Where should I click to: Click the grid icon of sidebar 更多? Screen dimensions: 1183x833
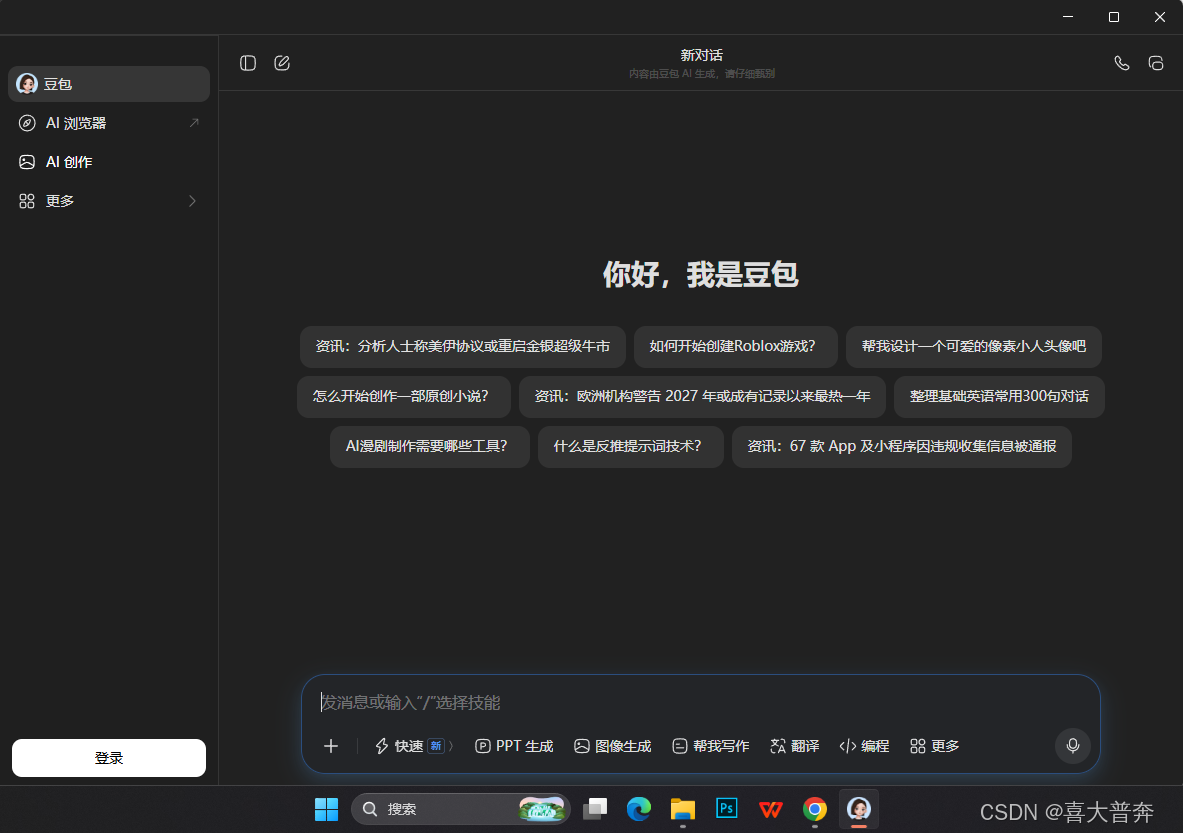(x=27, y=201)
